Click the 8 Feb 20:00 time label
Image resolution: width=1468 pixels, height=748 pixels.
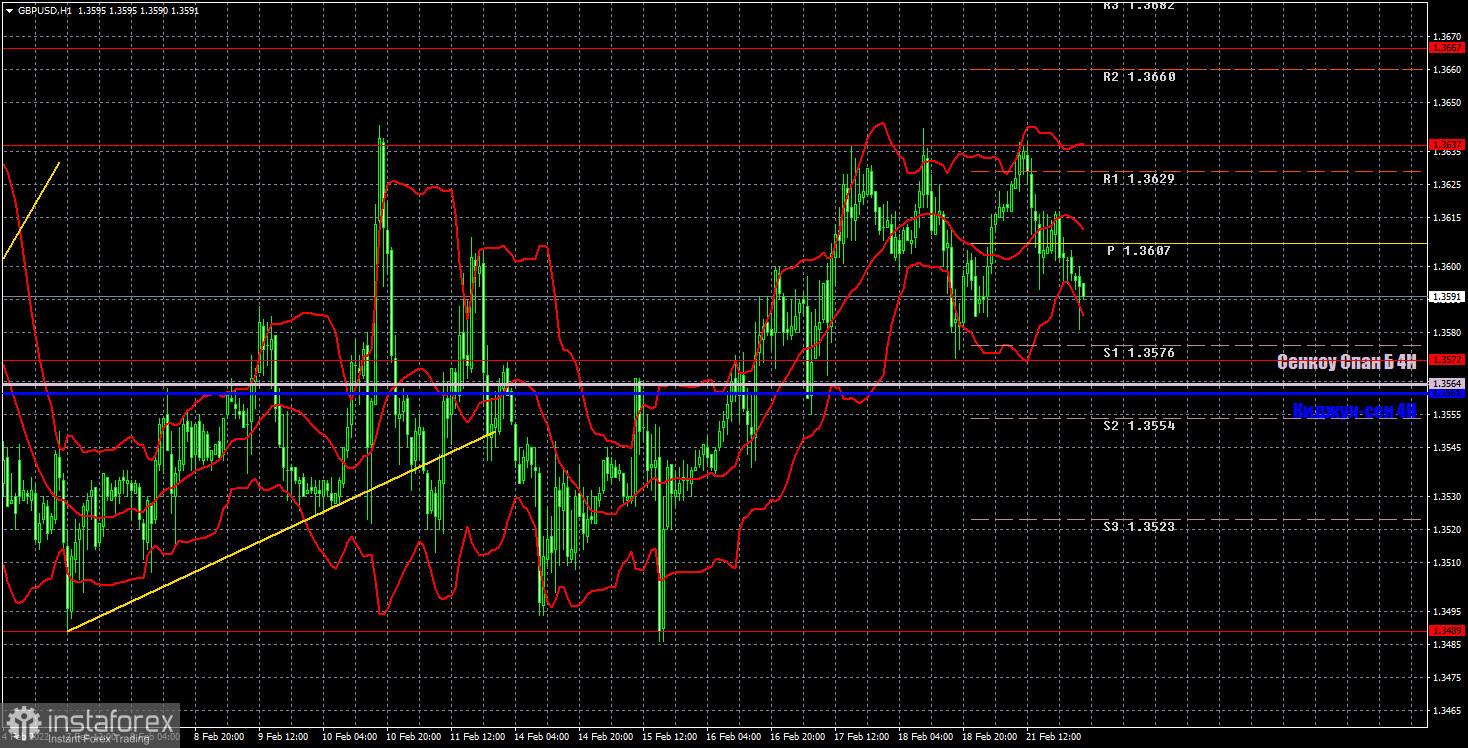(x=221, y=738)
